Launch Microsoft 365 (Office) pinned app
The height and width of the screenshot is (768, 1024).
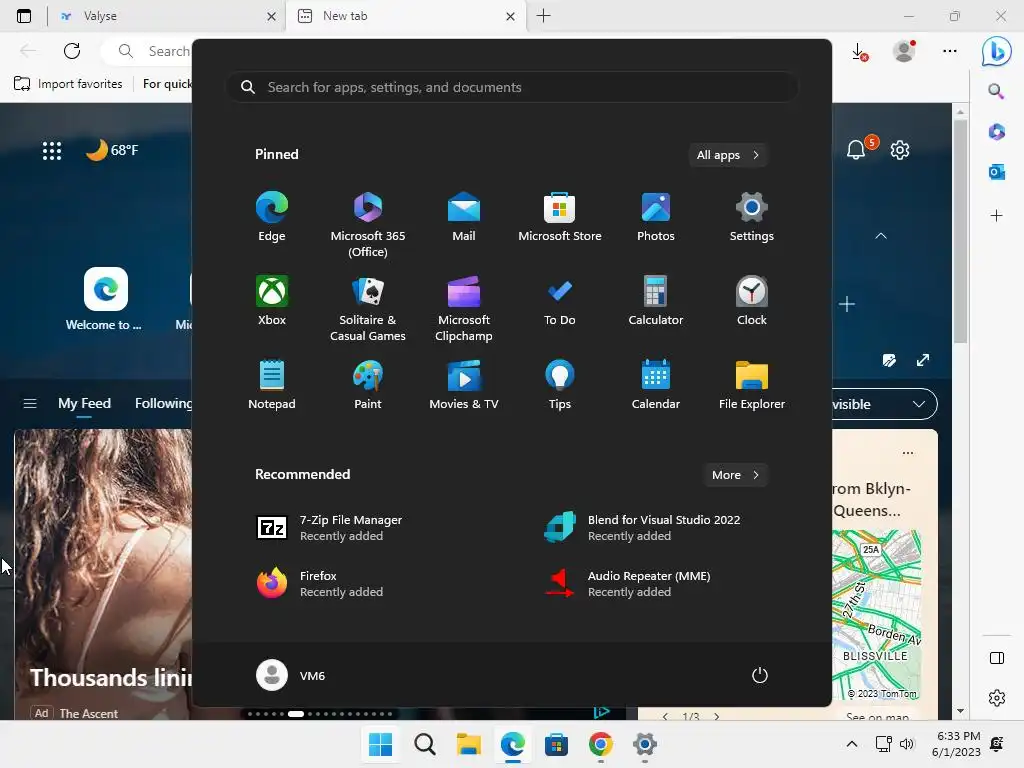(368, 224)
